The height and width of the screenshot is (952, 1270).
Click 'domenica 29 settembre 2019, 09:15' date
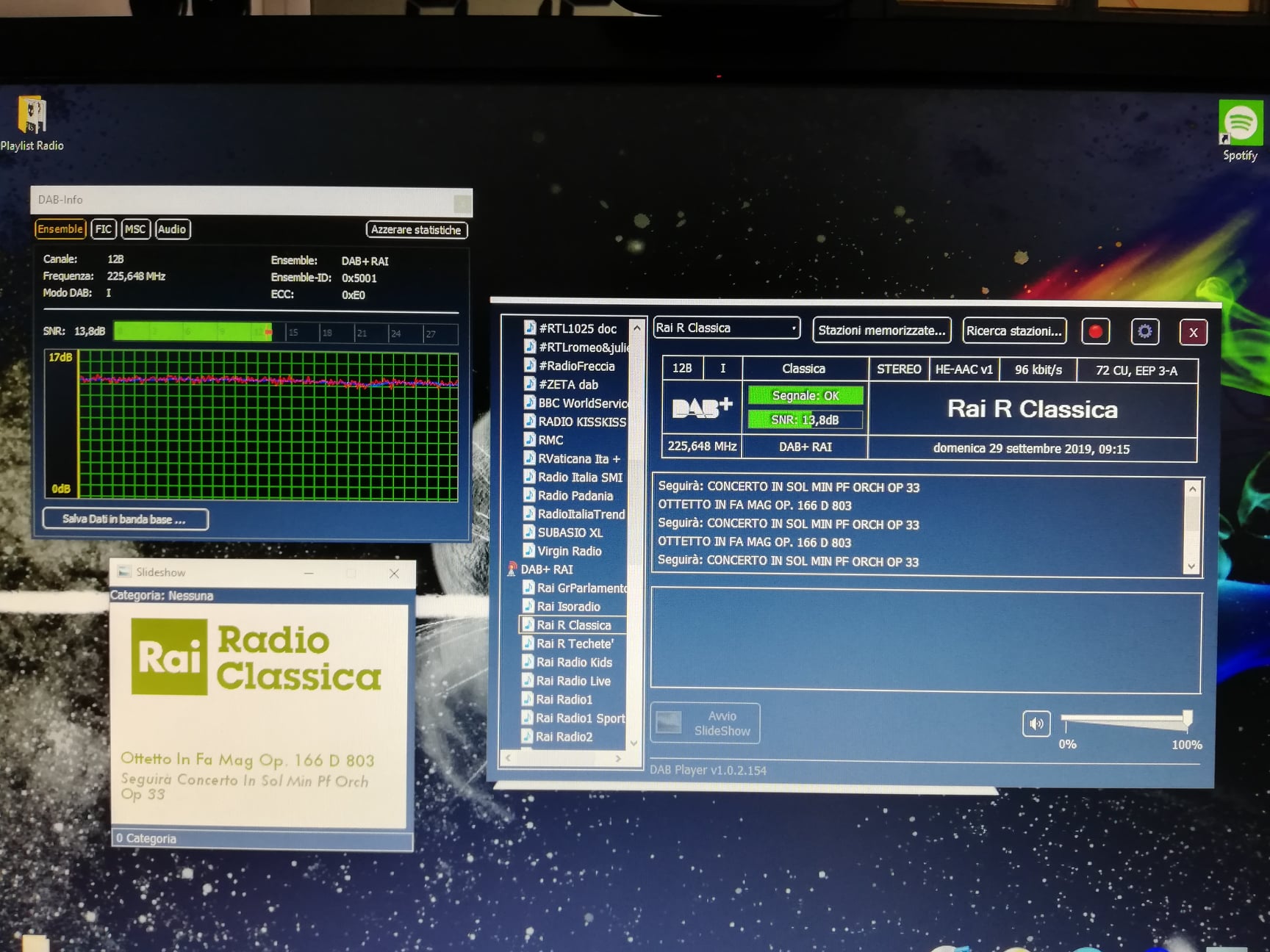coord(1031,449)
